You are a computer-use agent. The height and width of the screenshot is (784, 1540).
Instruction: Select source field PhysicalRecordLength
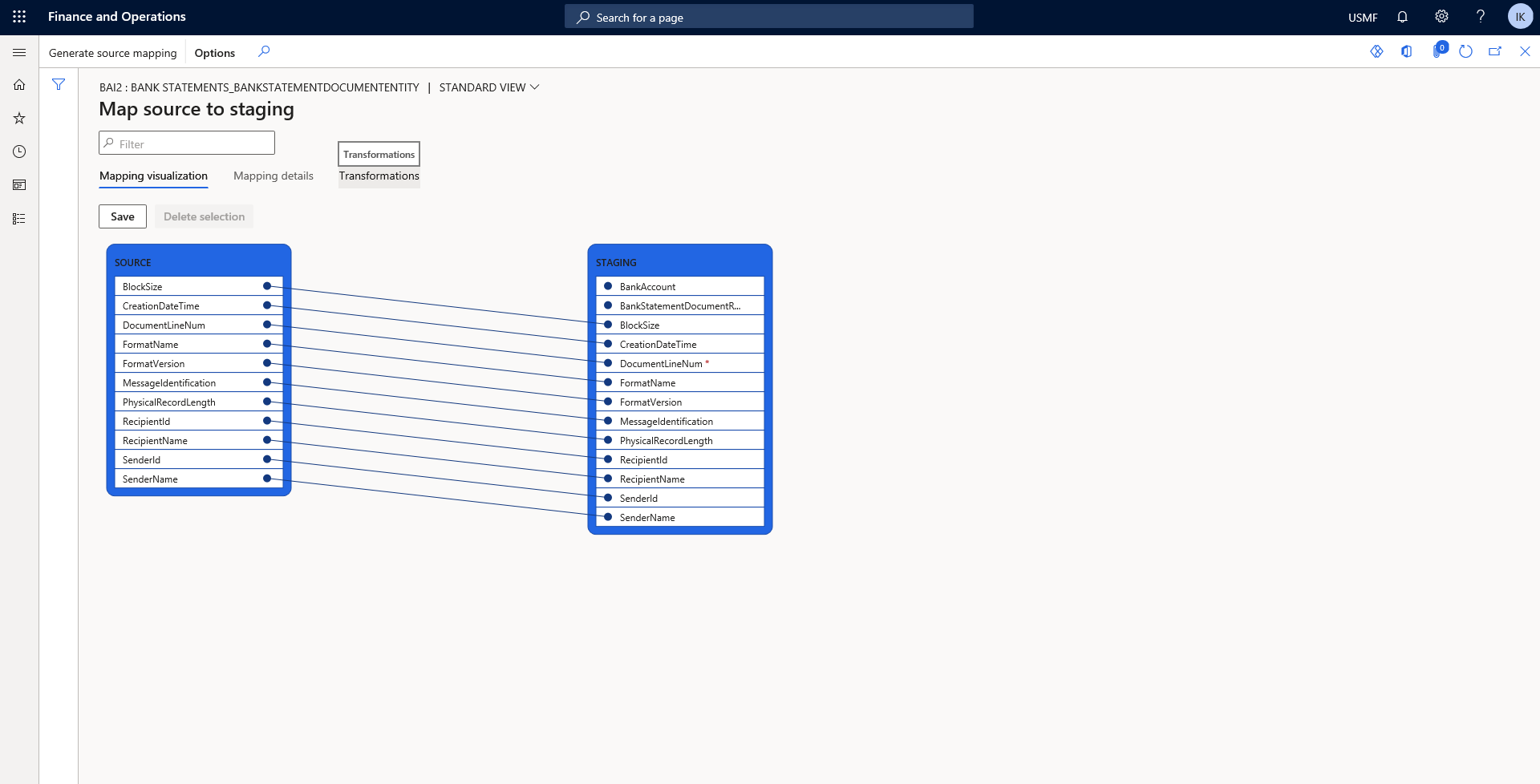[199, 402]
